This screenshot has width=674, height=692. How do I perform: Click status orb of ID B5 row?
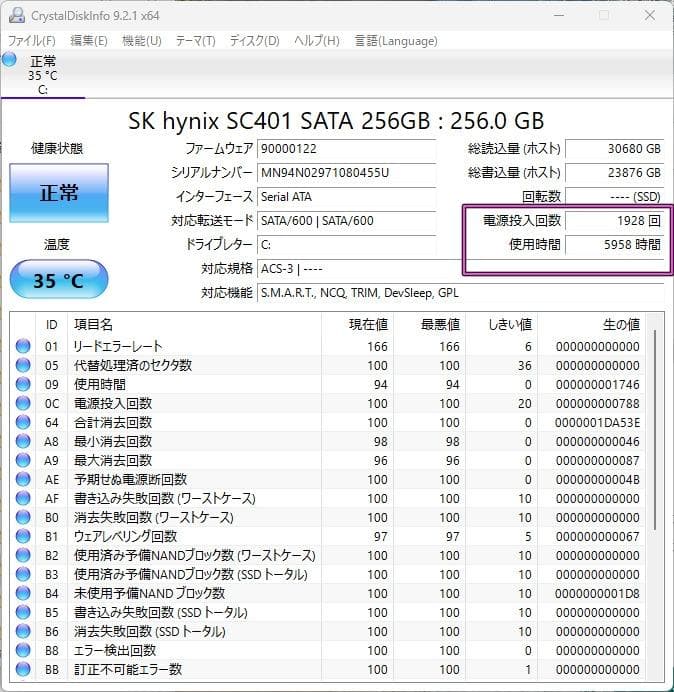(x=23, y=612)
